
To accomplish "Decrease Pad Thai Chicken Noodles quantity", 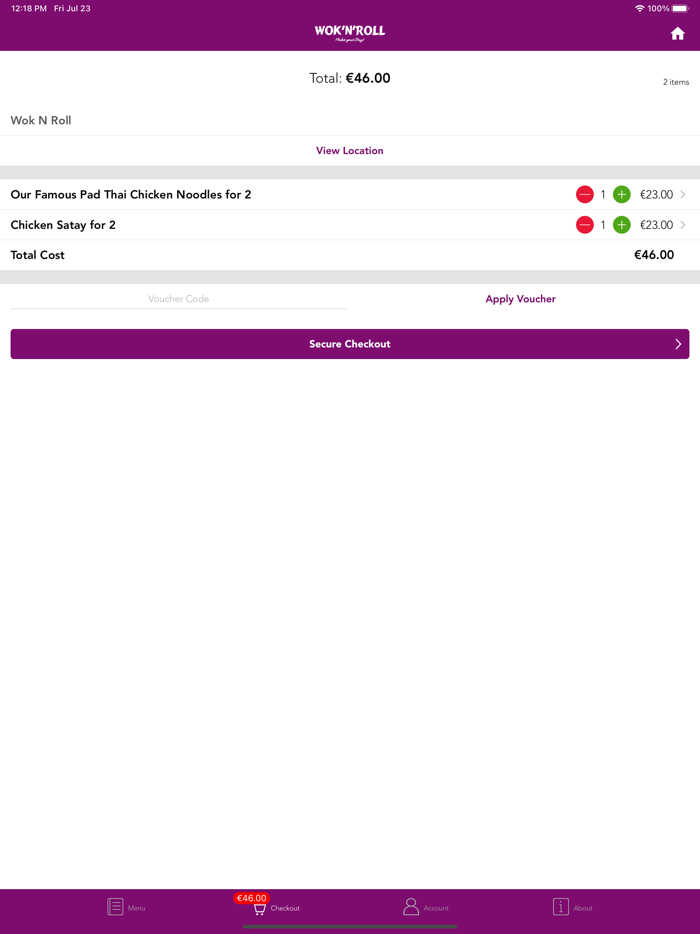I will (x=585, y=195).
